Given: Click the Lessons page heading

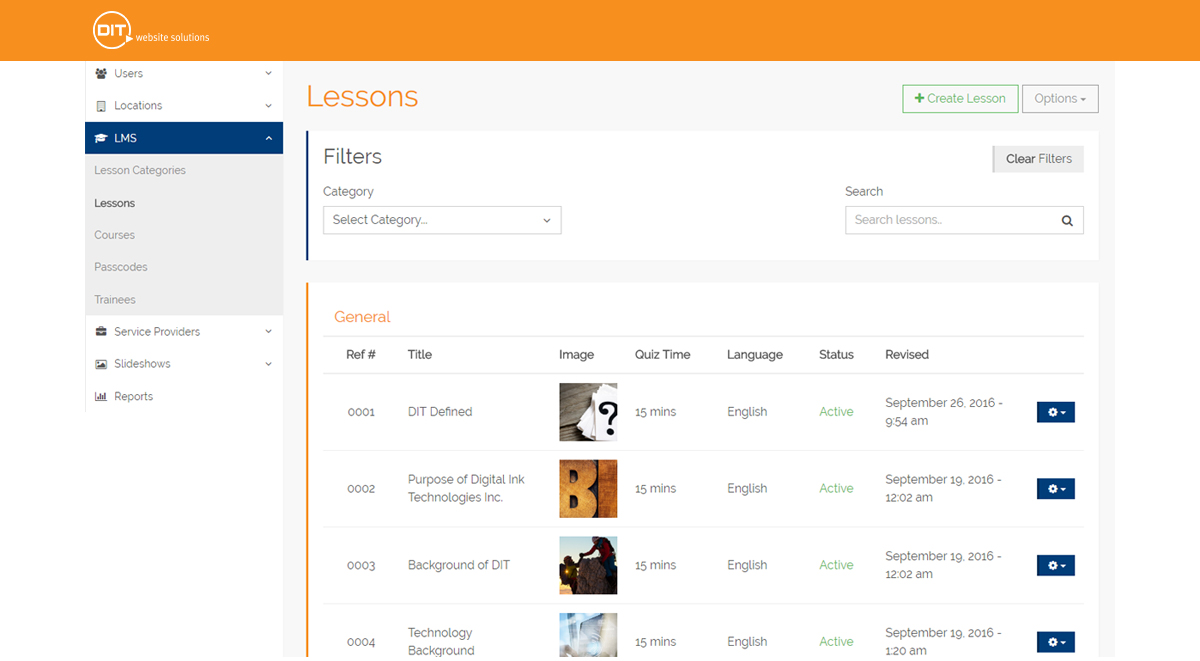Looking at the screenshot, I should [362, 97].
